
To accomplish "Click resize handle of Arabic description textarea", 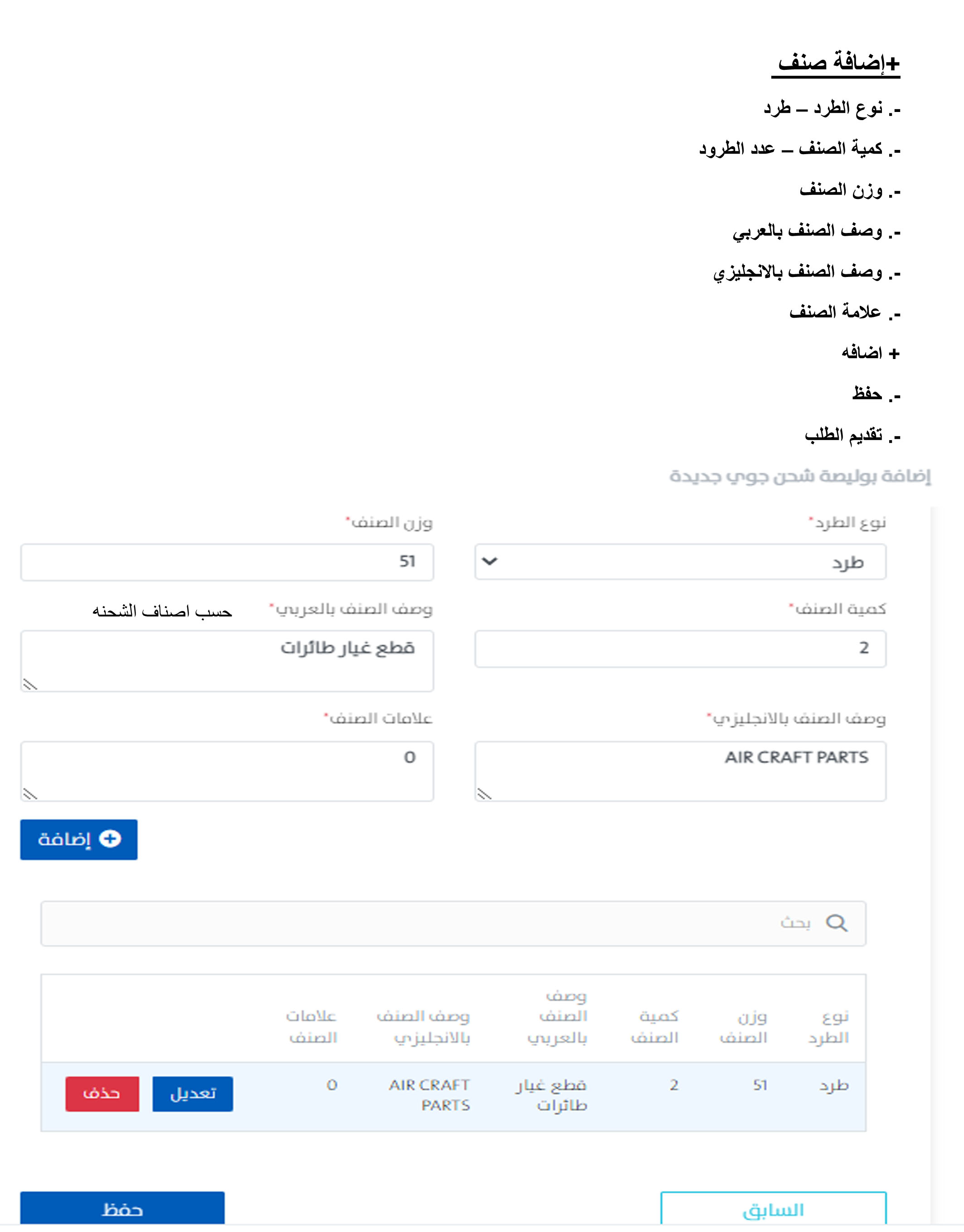I will tap(30, 684).
